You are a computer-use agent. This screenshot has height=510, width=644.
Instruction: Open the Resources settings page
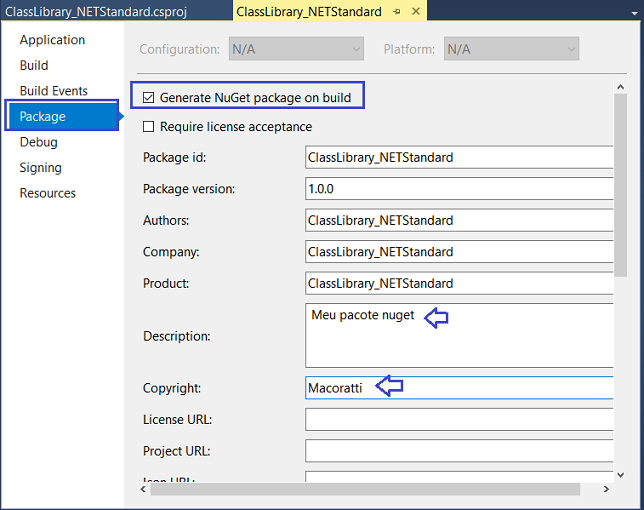[x=48, y=193]
